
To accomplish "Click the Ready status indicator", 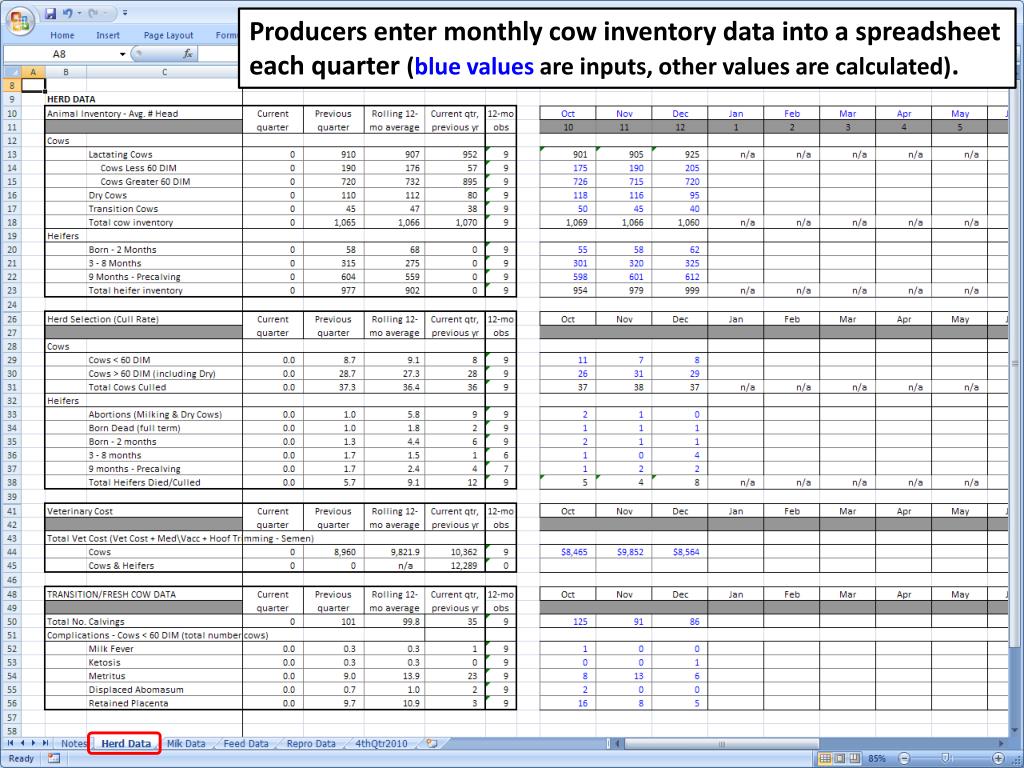I will 22,758.
